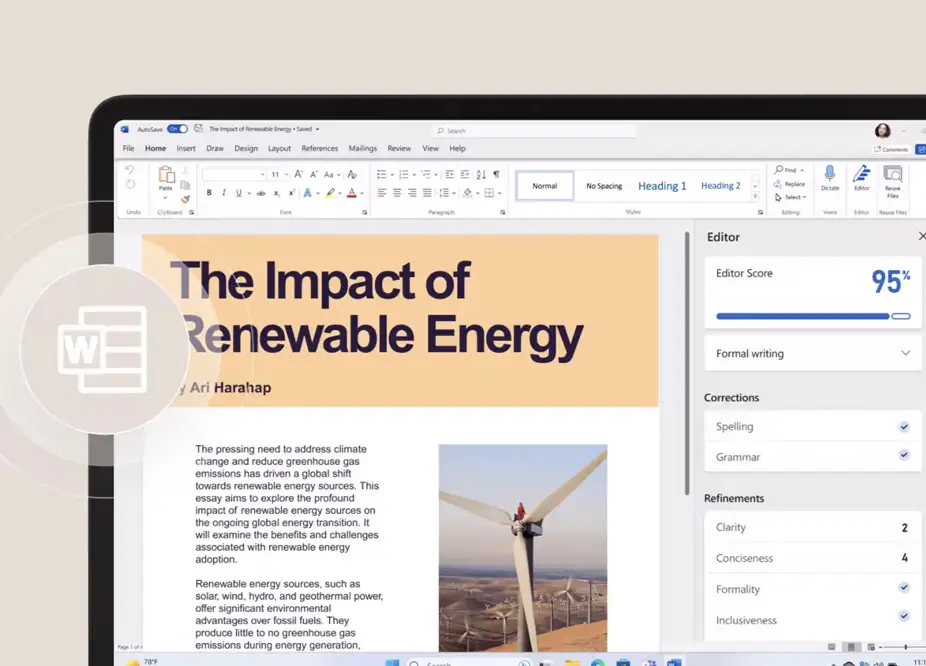The width and height of the screenshot is (926, 666).
Task: Open the font size dropdown
Action: click(285, 174)
